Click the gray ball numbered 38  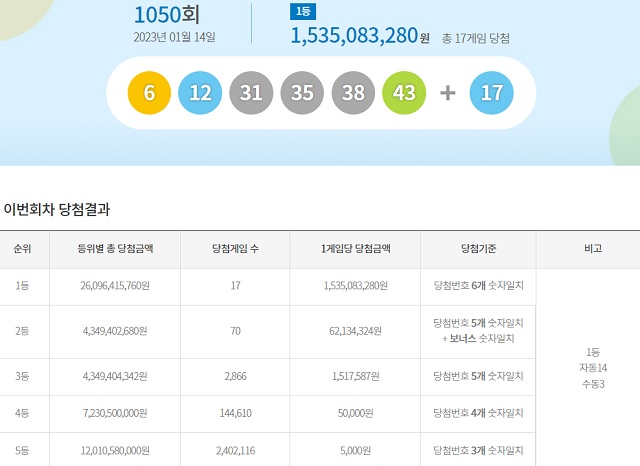point(353,93)
